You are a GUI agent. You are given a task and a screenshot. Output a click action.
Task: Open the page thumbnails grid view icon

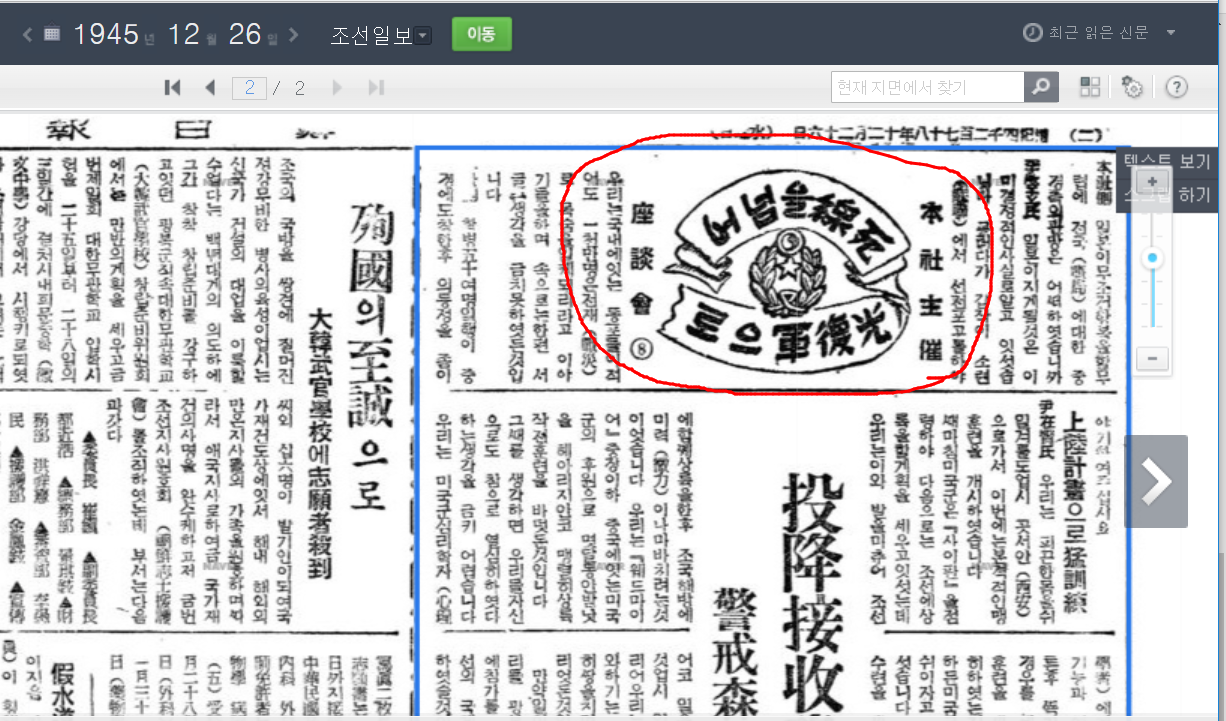tap(1090, 87)
